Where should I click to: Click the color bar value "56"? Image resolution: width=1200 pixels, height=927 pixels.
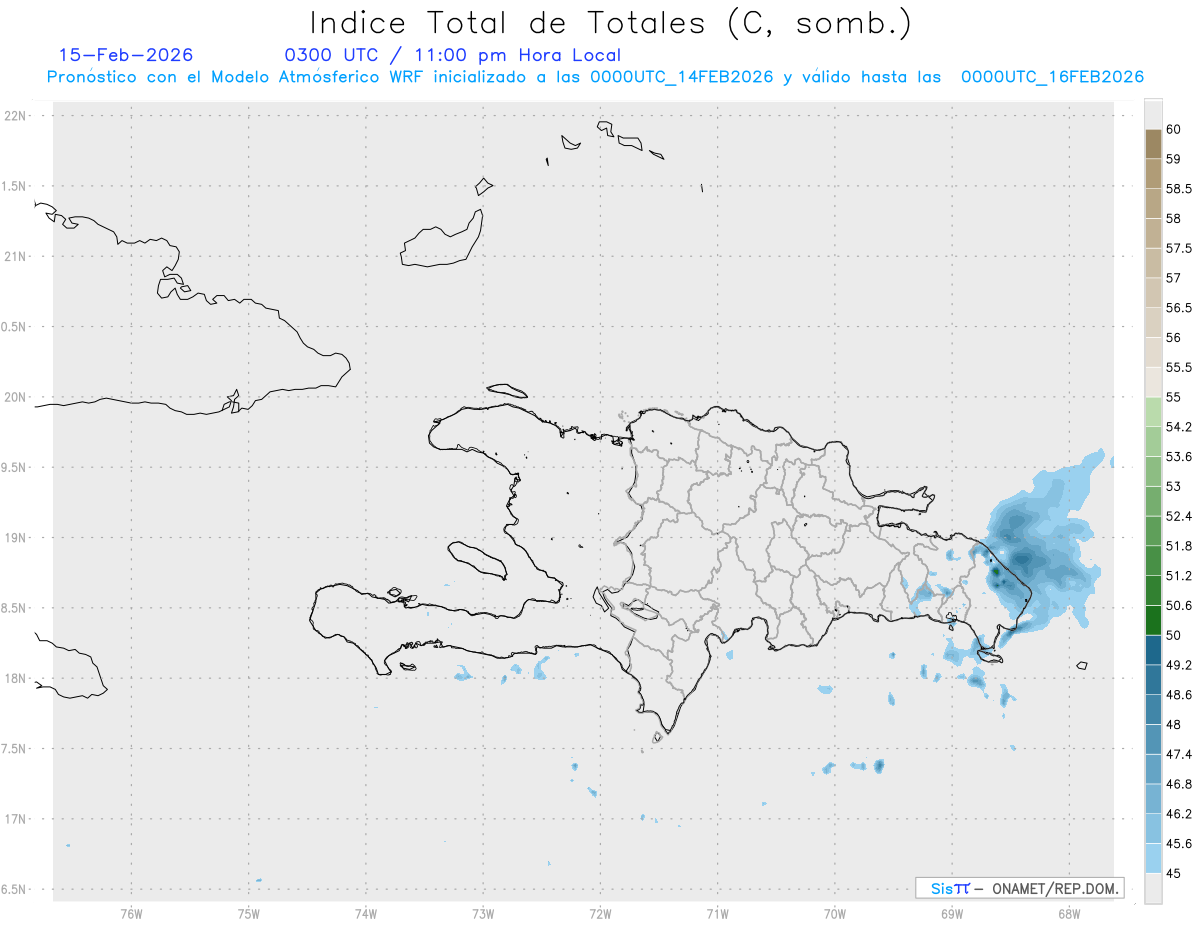(1174, 338)
